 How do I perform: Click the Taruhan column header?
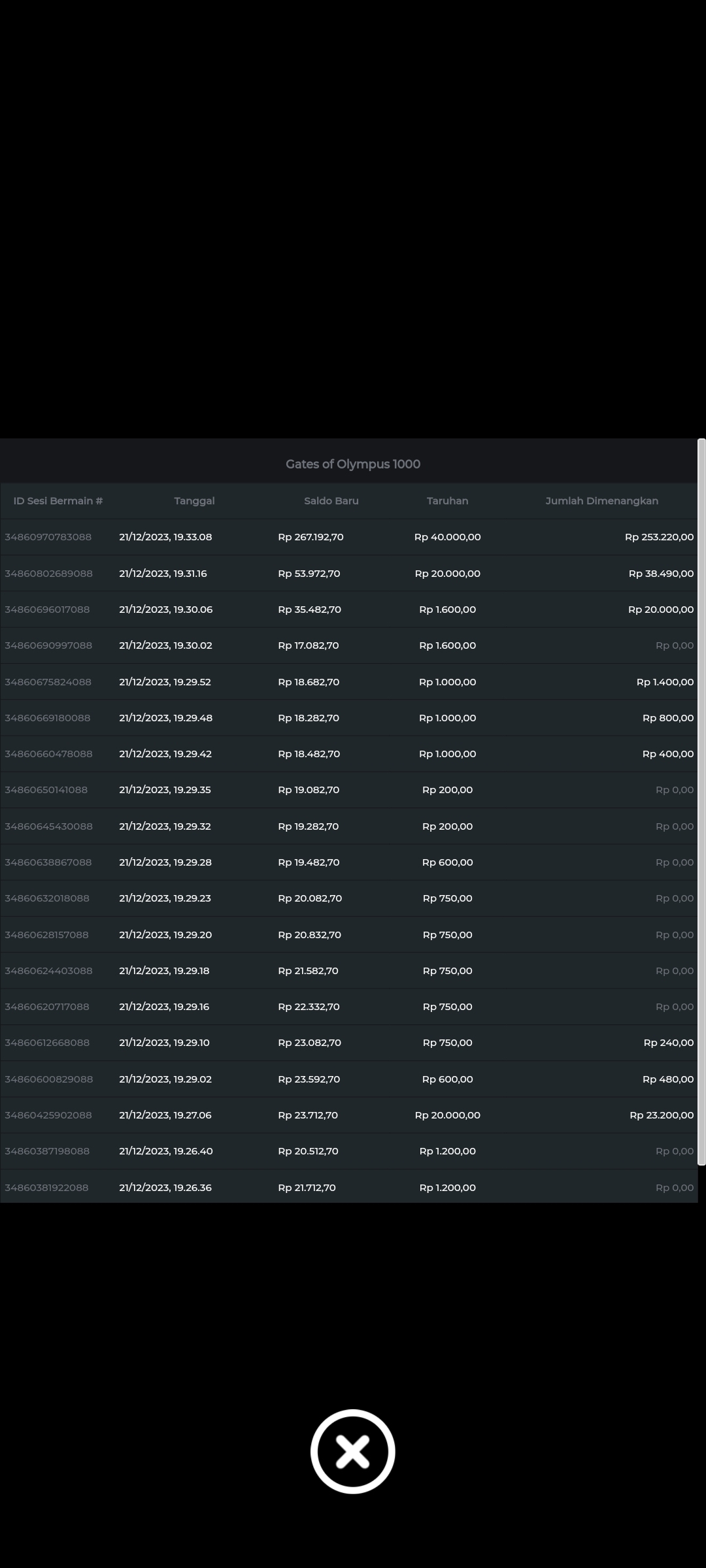coord(447,500)
